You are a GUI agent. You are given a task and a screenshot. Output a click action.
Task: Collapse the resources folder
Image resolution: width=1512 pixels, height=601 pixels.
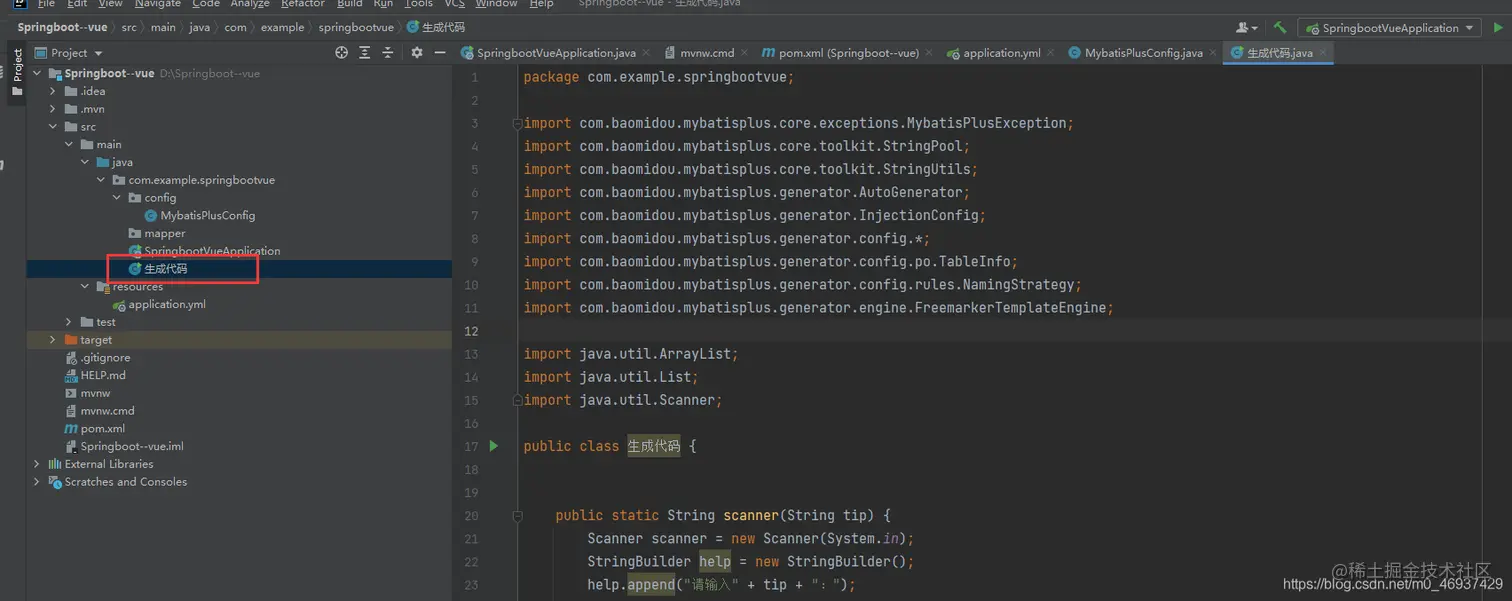pos(86,286)
